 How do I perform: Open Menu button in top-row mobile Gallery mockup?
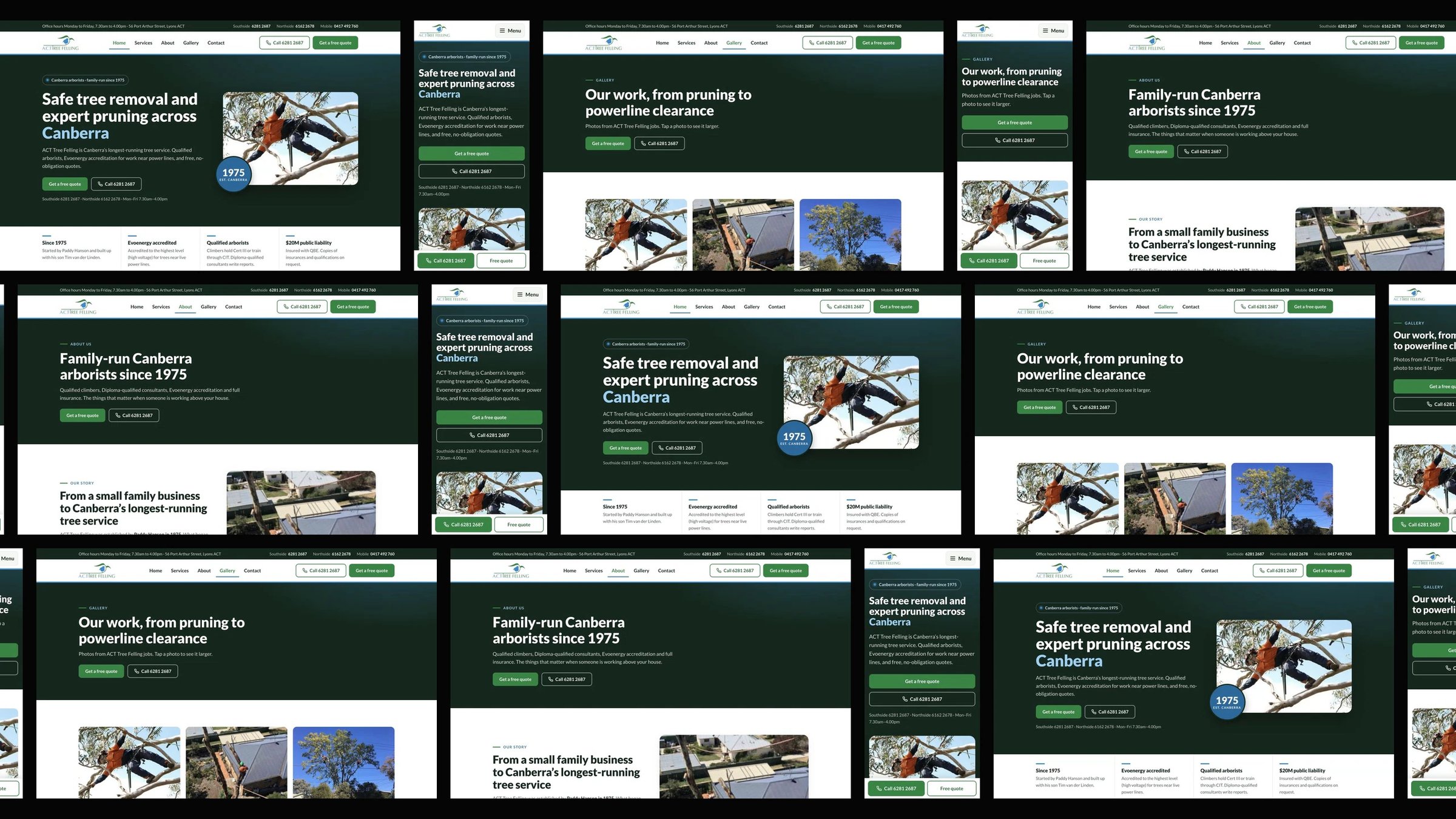coord(1053,30)
